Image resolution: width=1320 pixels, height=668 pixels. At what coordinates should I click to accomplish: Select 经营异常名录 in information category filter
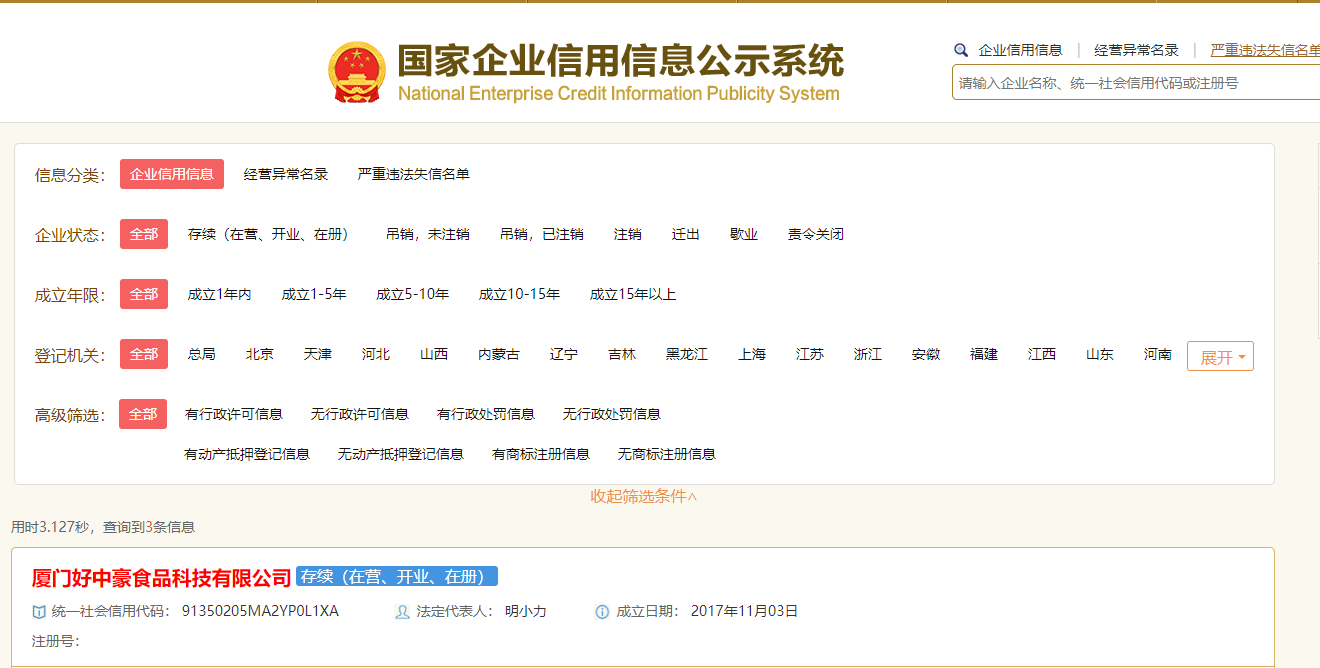point(286,174)
